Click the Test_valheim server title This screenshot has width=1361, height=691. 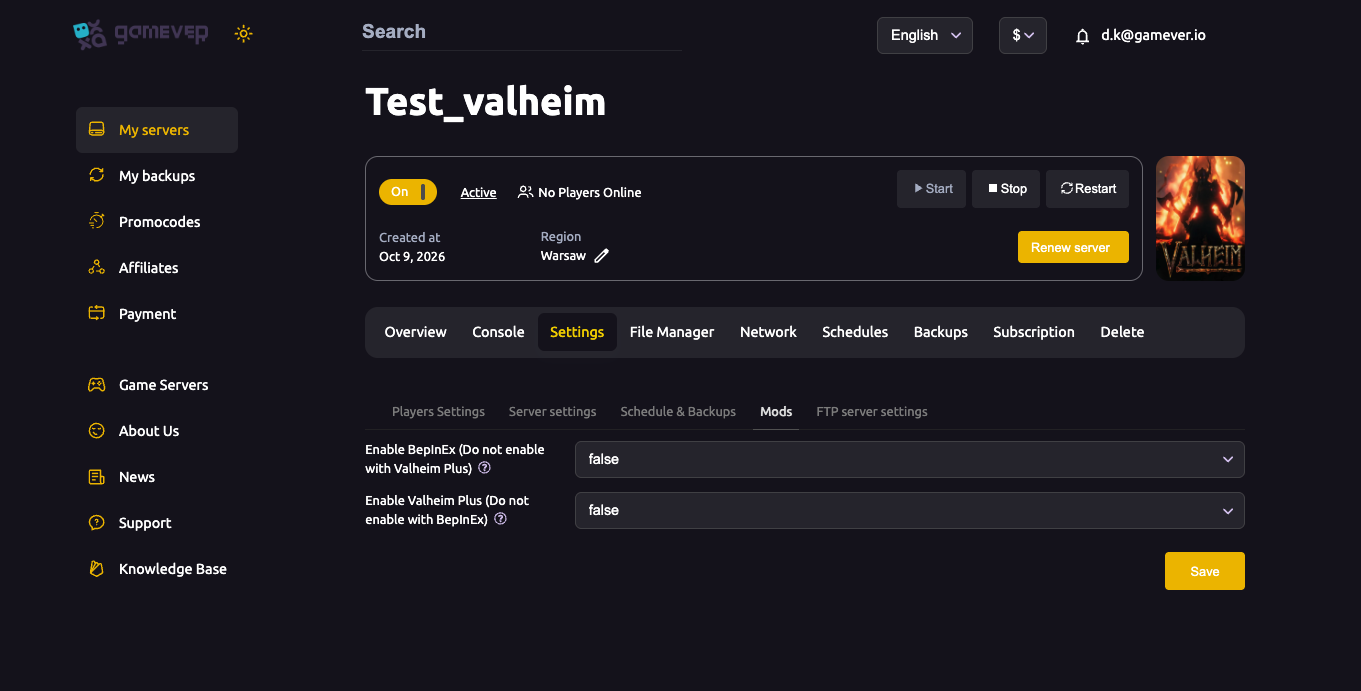pyautogui.click(x=486, y=102)
